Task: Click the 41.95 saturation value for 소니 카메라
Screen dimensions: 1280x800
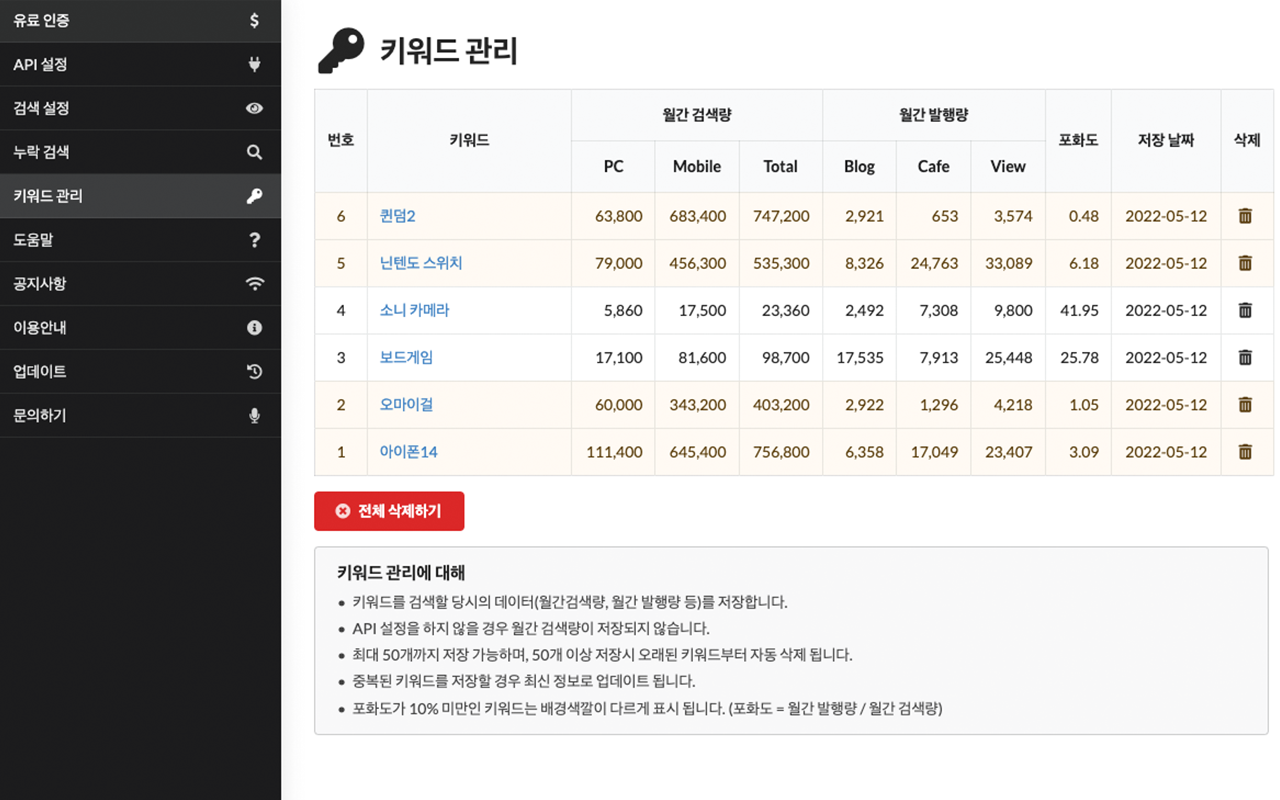Action: (1080, 310)
